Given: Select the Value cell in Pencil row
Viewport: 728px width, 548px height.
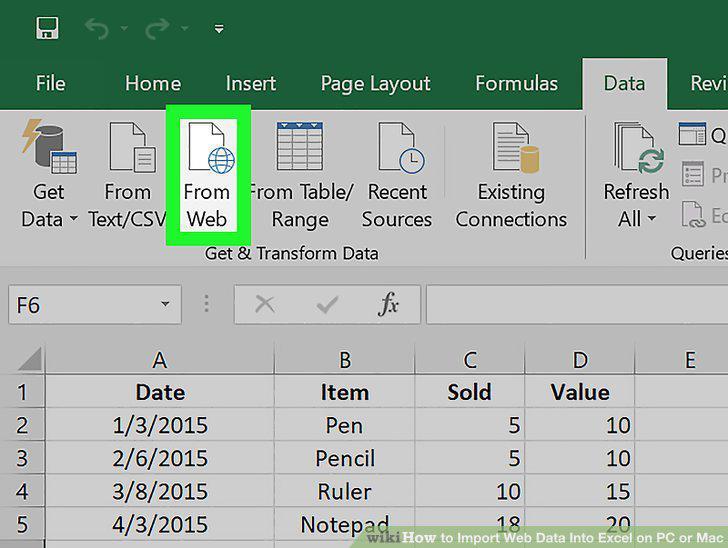Looking at the screenshot, I should point(580,458).
